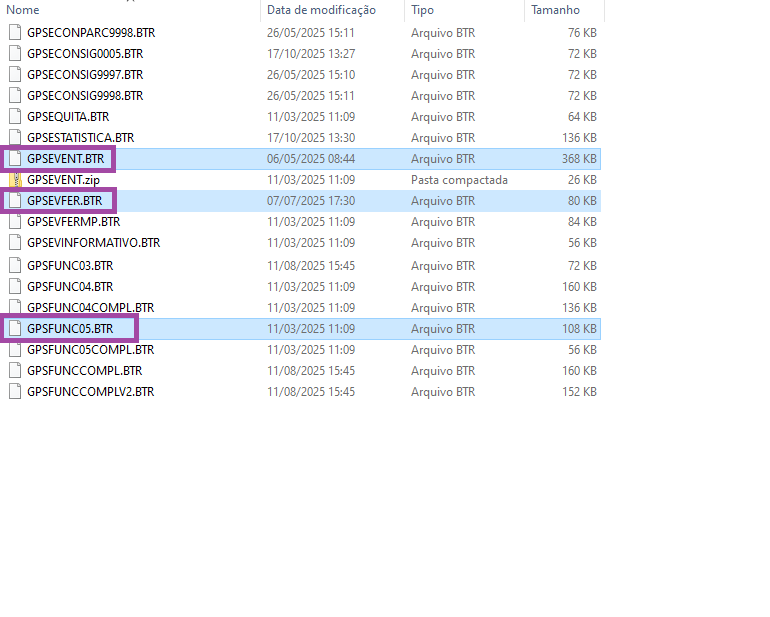
Task: Click the 368 KB size cell
Action: tap(579, 159)
